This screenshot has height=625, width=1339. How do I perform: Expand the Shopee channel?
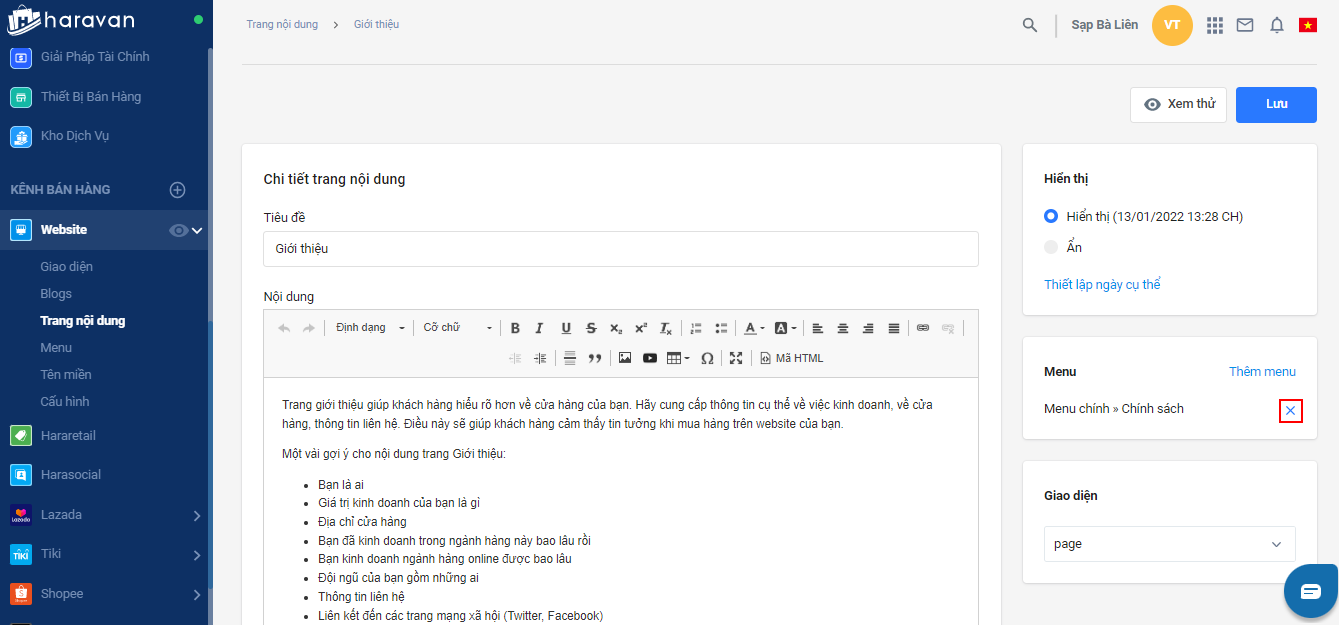(x=197, y=595)
